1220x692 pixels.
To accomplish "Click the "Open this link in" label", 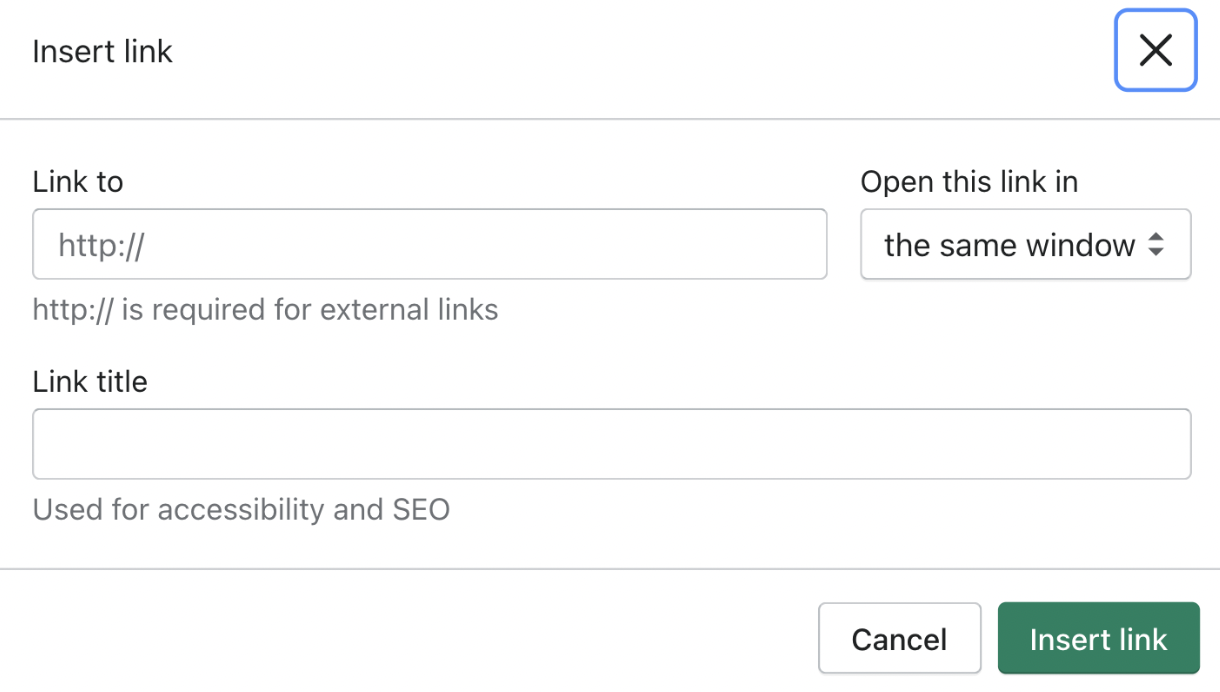I will click(969, 182).
